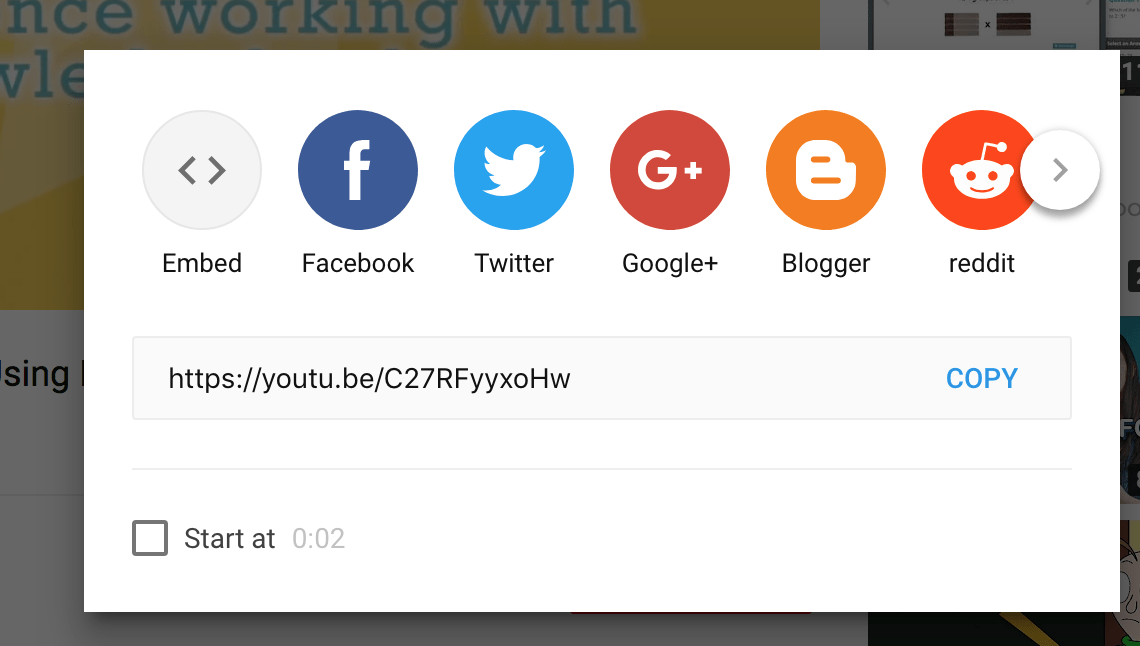Open the Embed code option icon
Image resolution: width=1140 pixels, height=646 pixels.
pos(201,170)
